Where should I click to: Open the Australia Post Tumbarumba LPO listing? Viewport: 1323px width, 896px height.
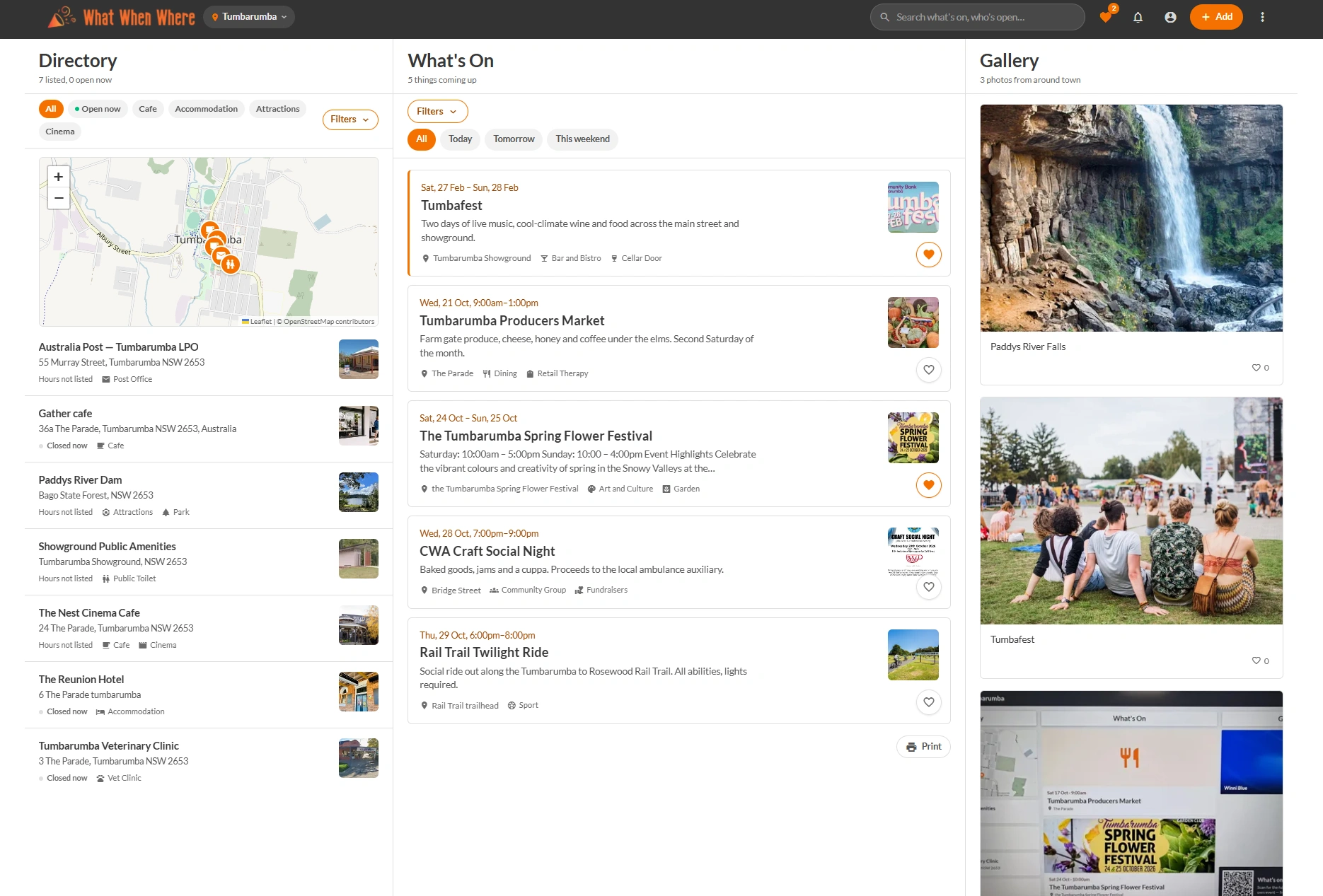pyautogui.click(x=208, y=363)
